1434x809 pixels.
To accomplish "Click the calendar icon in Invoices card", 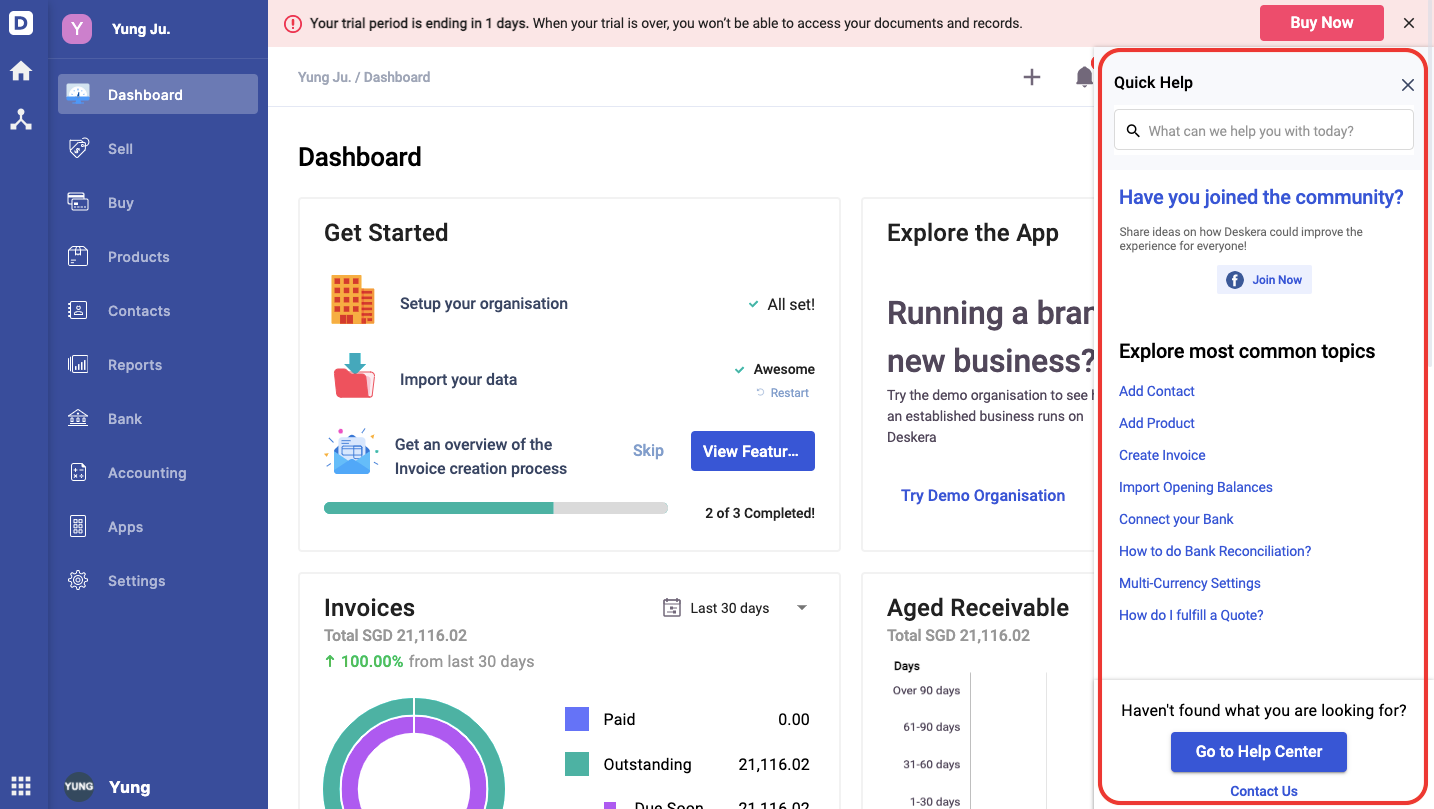I will [x=672, y=608].
